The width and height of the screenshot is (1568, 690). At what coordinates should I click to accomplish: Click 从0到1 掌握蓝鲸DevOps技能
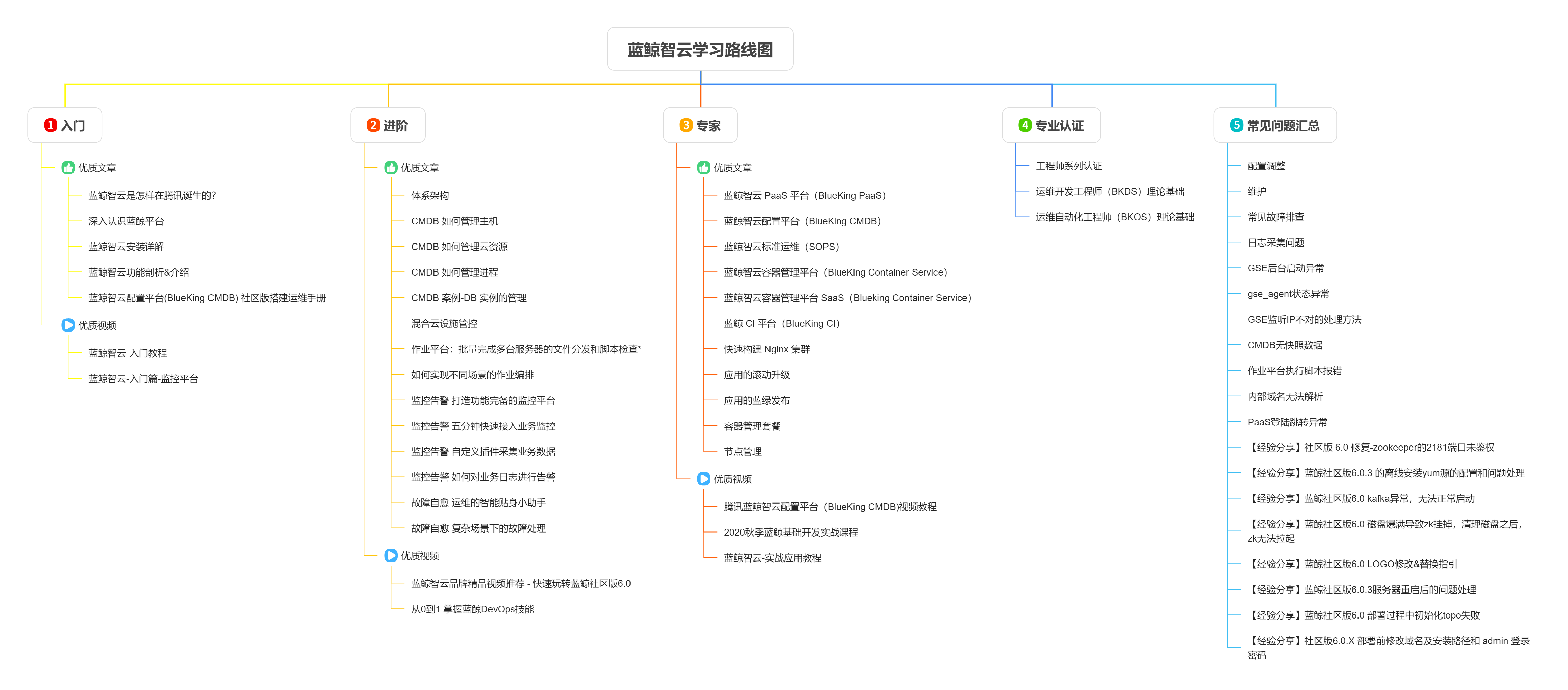[x=472, y=609]
